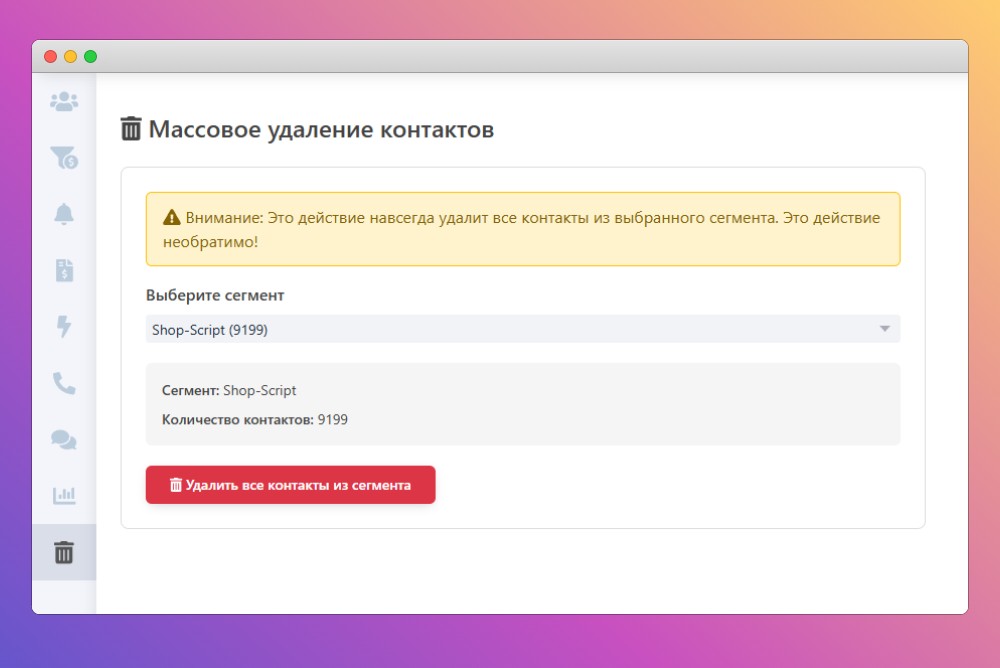Screen dimensions: 1000x668
Task: Click the 'Выберите сегмент' field label
Action: coord(215,296)
